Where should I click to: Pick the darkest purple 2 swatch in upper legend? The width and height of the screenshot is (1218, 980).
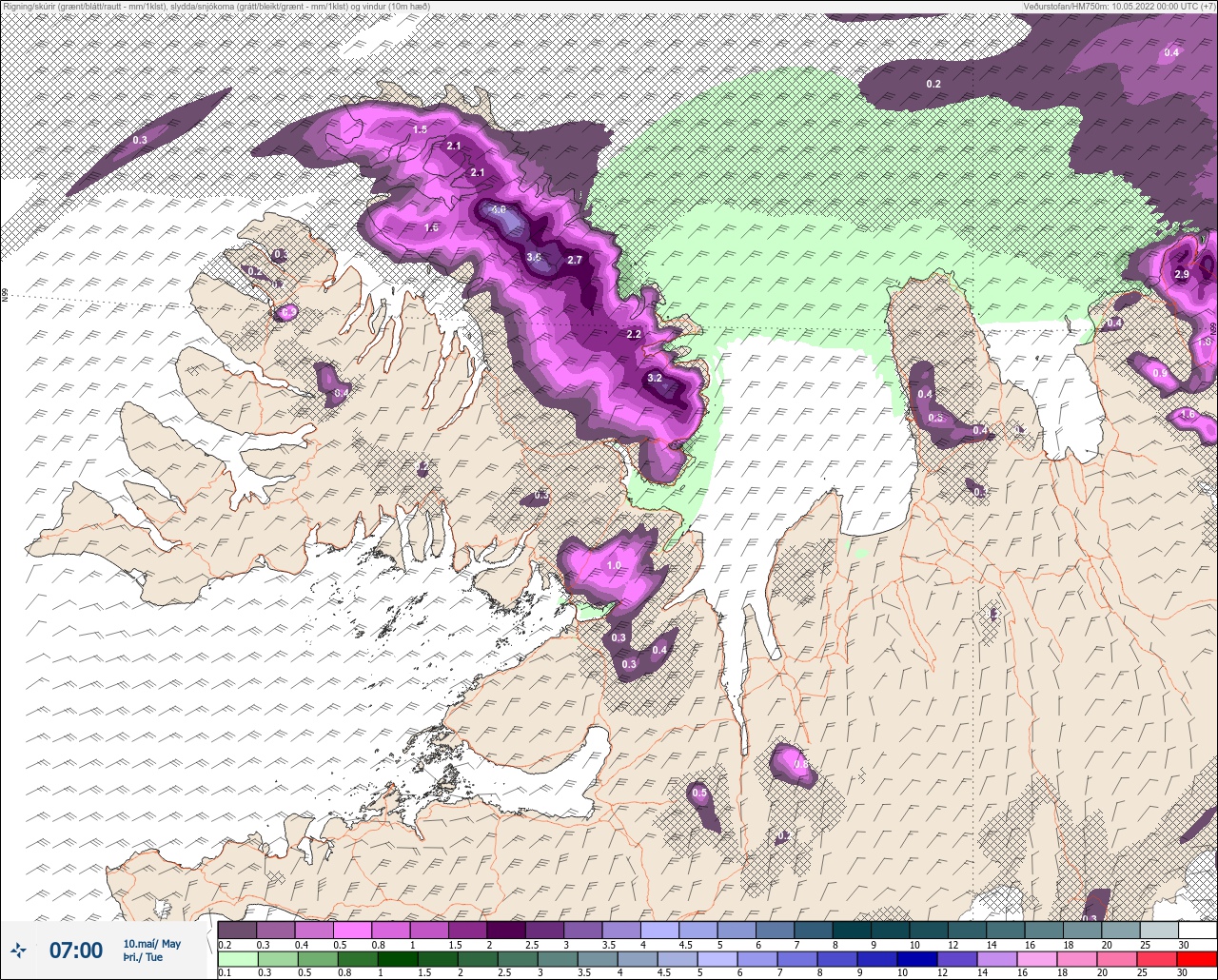(x=505, y=930)
